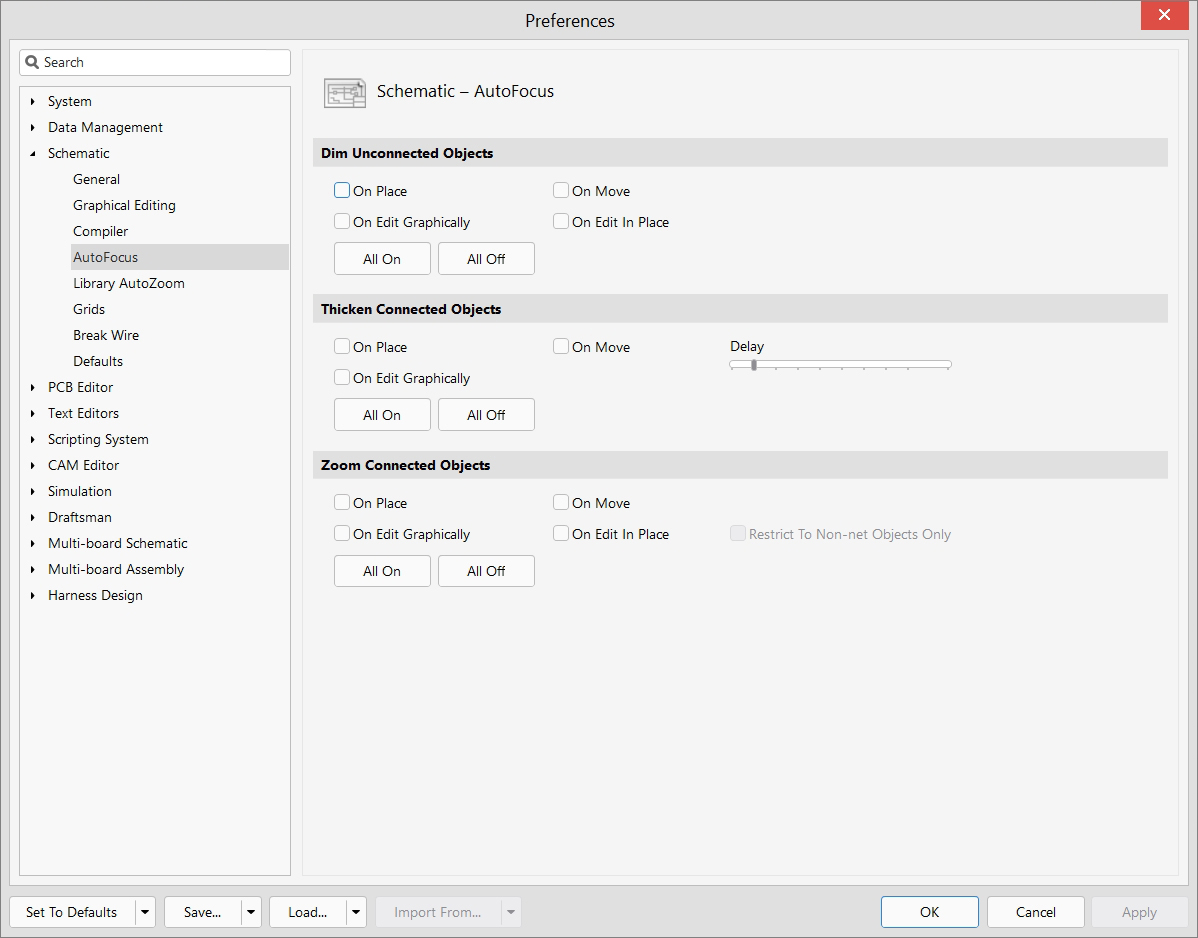Check Thicken Connected On Edit Graphically
Screen dimensions: 1198x938
[342, 377]
